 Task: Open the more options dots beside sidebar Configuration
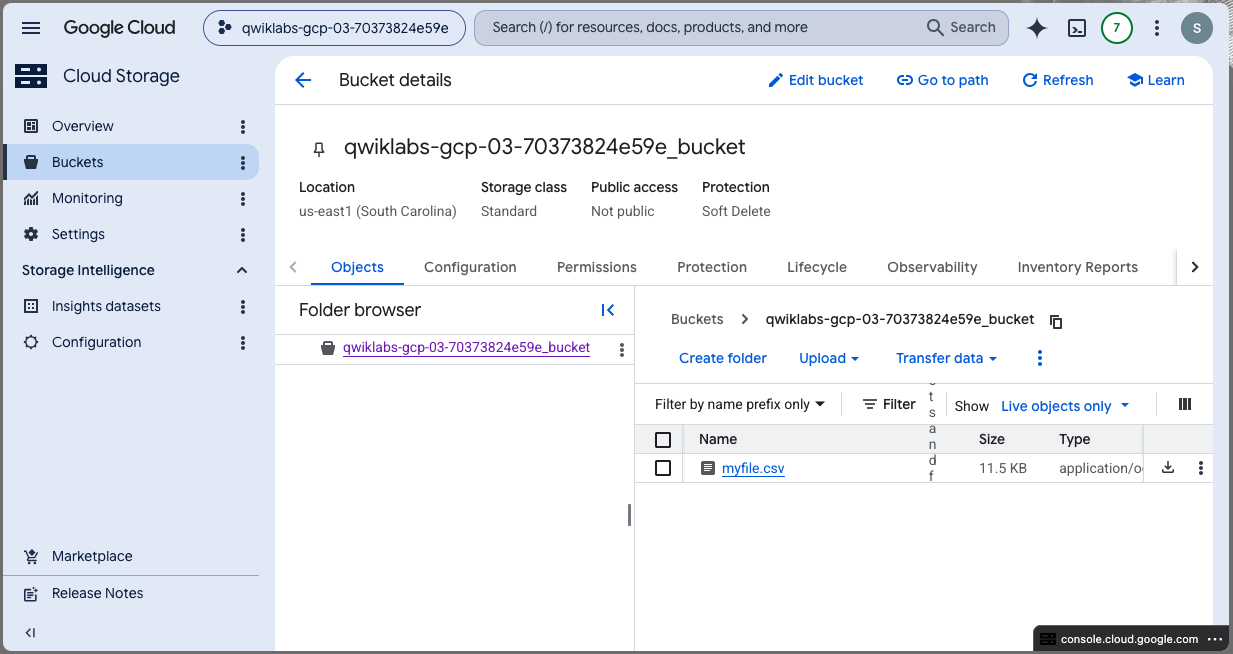pyautogui.click(x=243, y=342)
